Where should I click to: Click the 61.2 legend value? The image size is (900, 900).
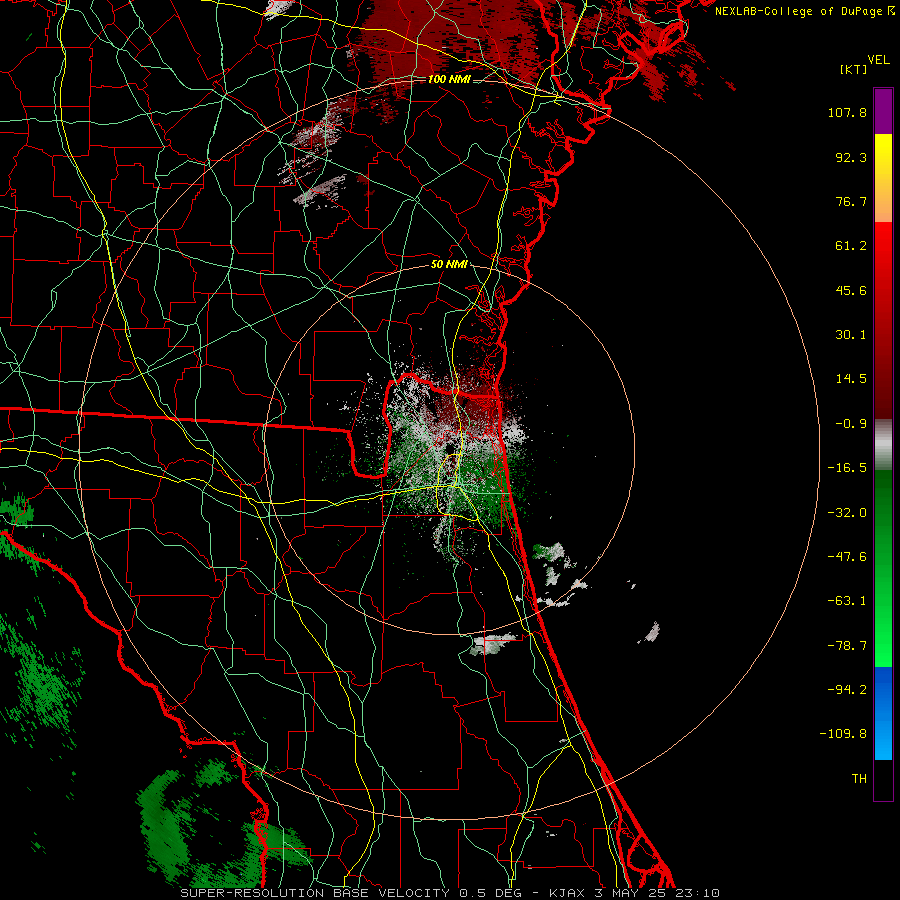click(851, 246)
